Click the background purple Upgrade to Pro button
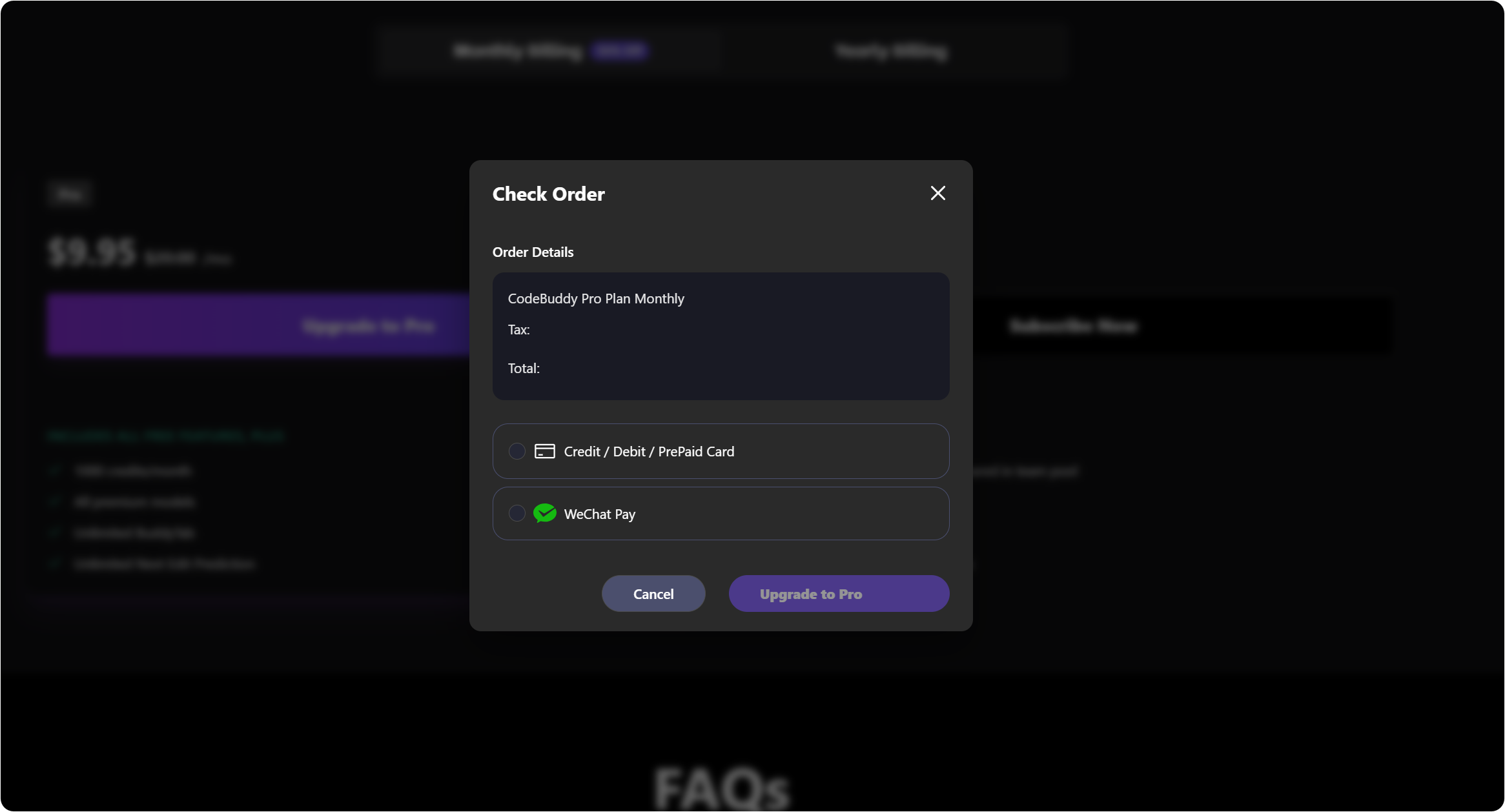 pyautogui.click(x=258, y=325)
